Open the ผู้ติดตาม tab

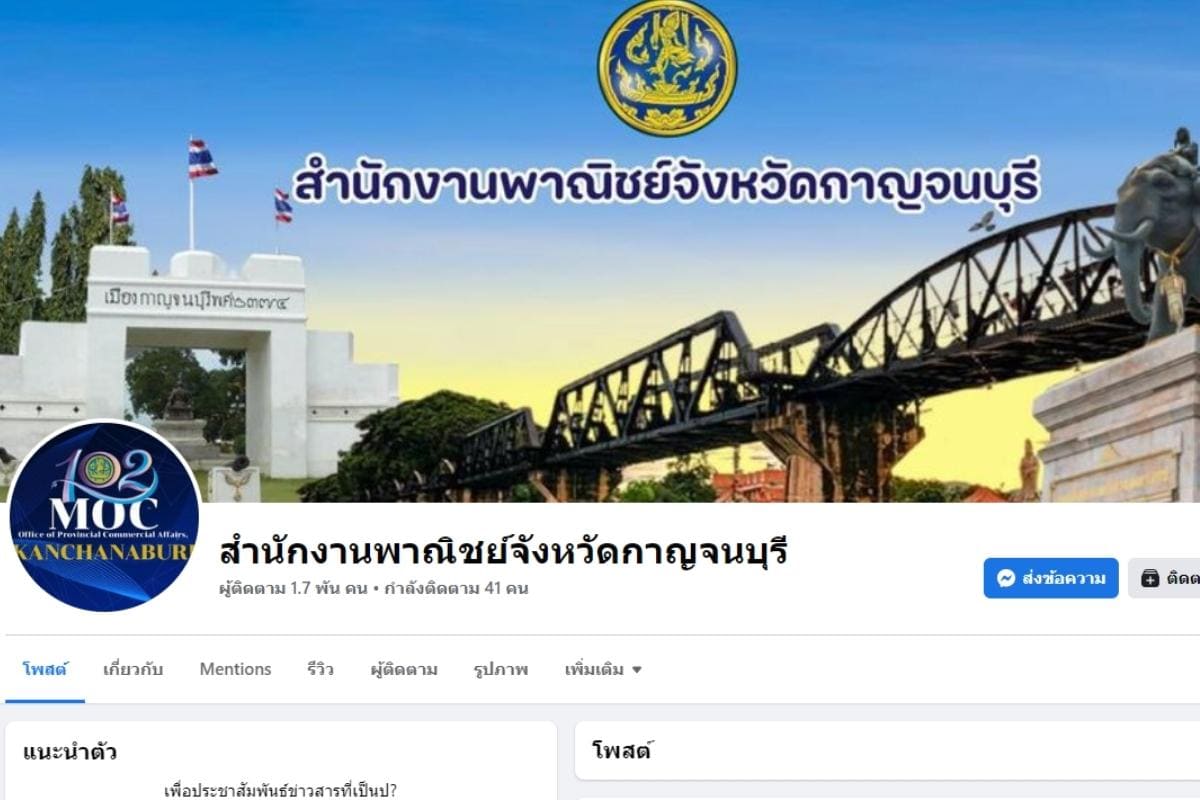(x=404, y=669)
